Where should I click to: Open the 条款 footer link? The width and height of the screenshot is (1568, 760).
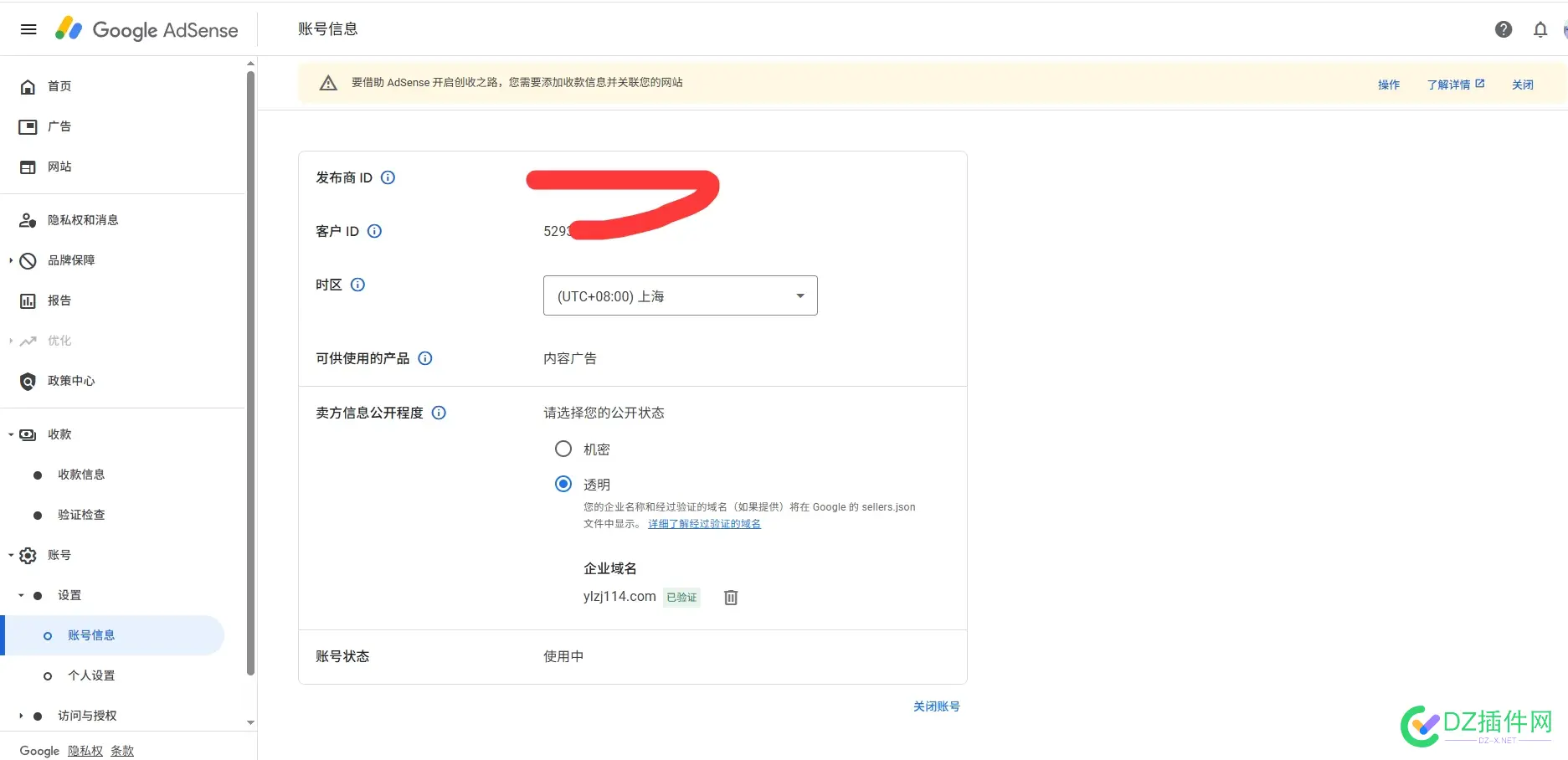pos(122,751)
